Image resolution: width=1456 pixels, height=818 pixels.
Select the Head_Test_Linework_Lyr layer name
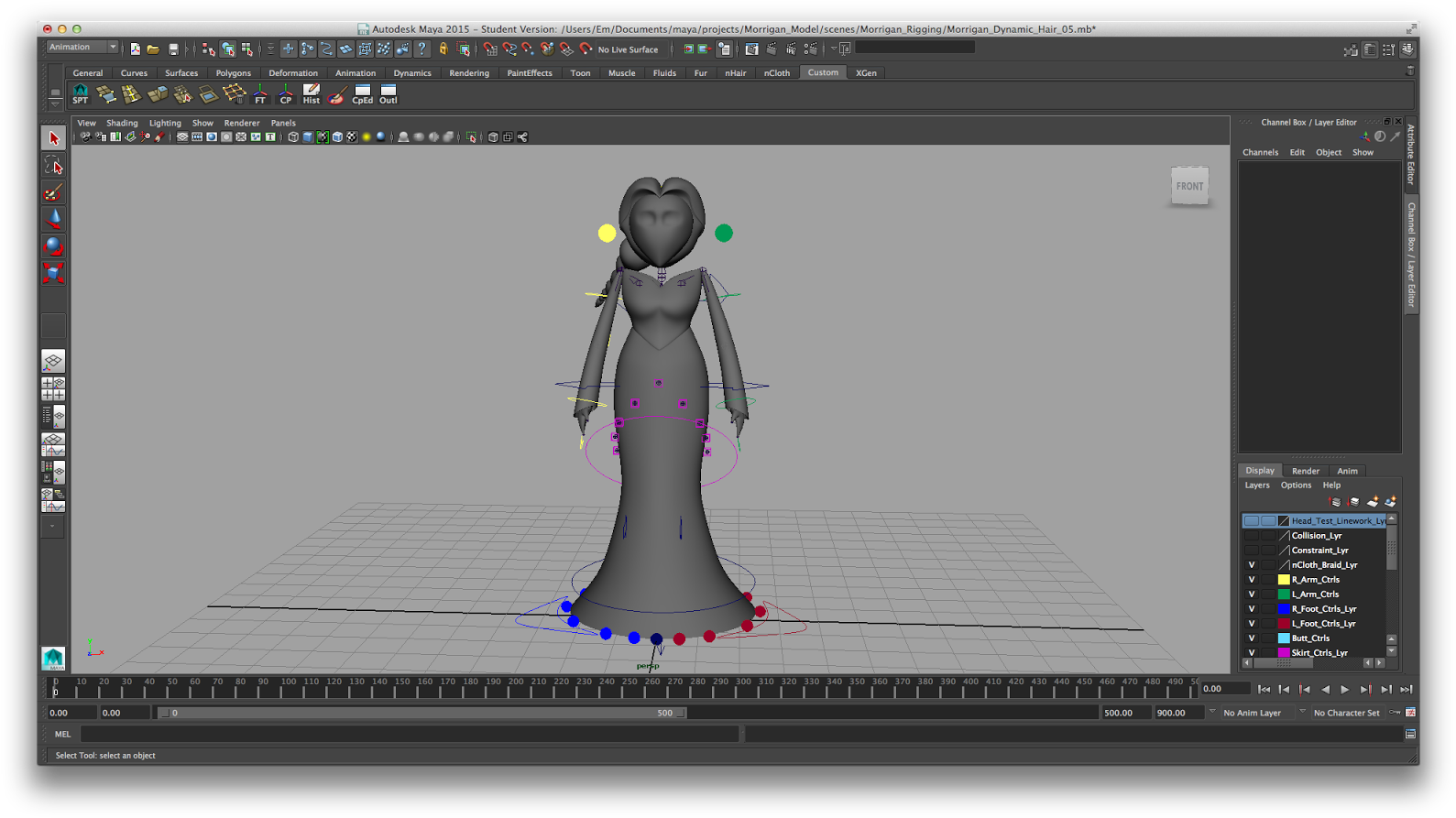tap(1339, 521)
